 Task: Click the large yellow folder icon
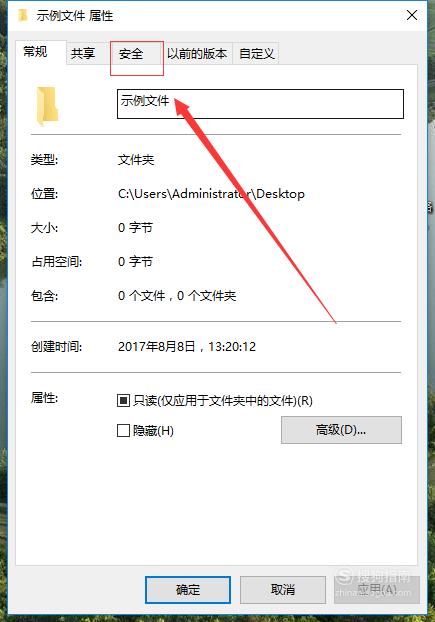(x=47, y=106)
